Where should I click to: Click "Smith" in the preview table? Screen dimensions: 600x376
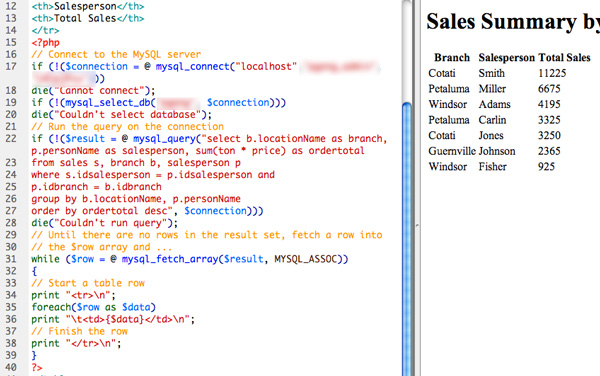pos(492,73)
